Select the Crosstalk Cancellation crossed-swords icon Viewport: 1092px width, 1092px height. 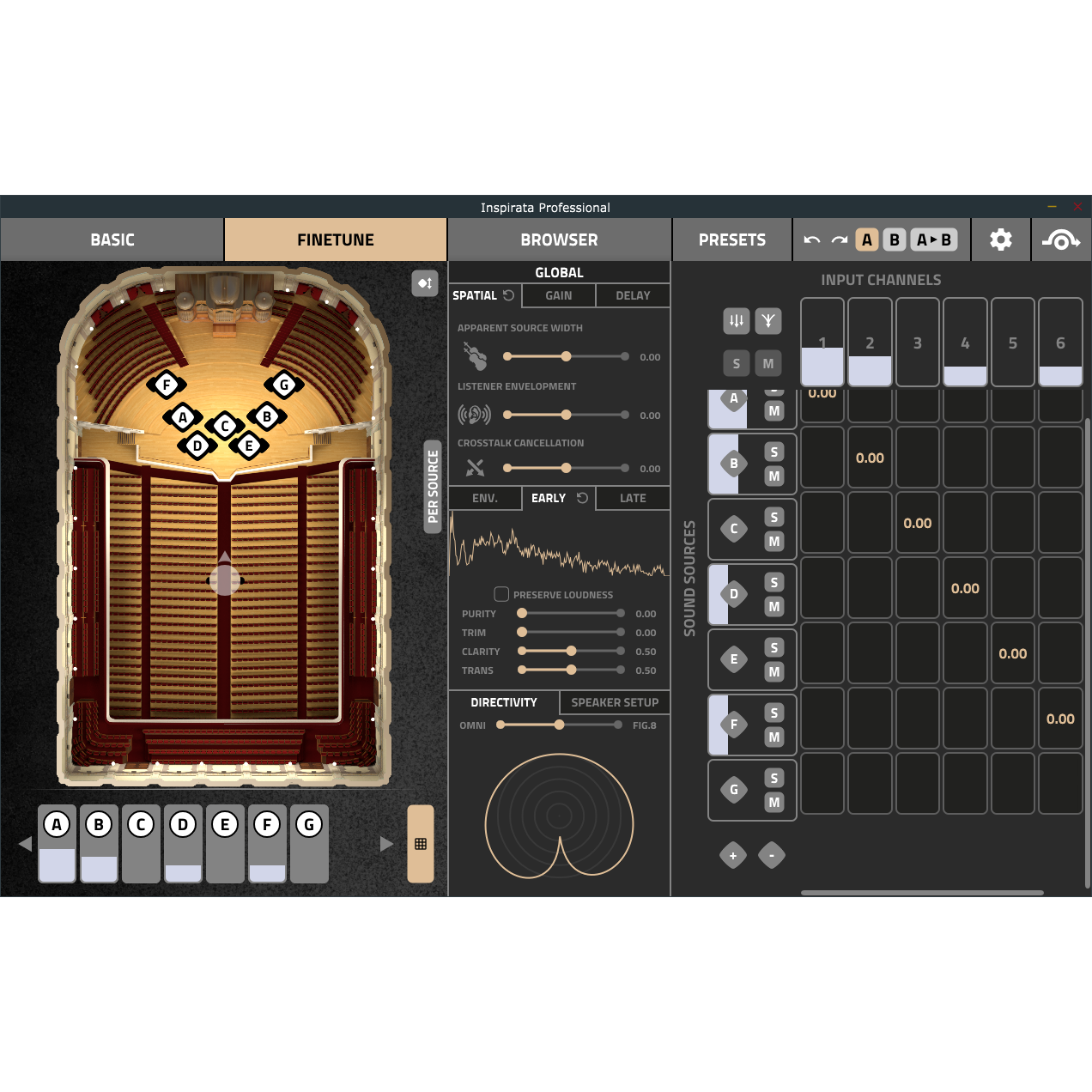point(475,468)
